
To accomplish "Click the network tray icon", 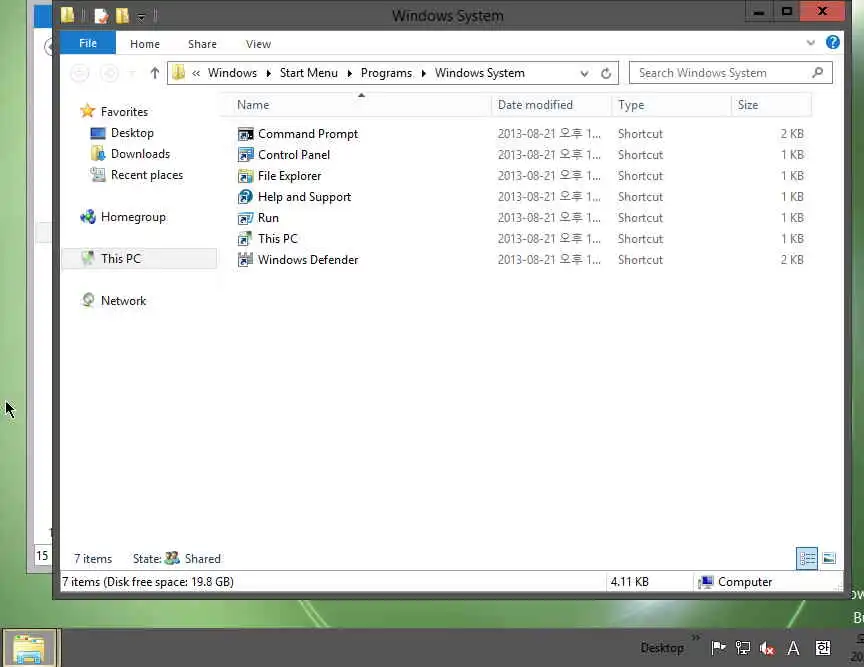I will coord(743,648).
